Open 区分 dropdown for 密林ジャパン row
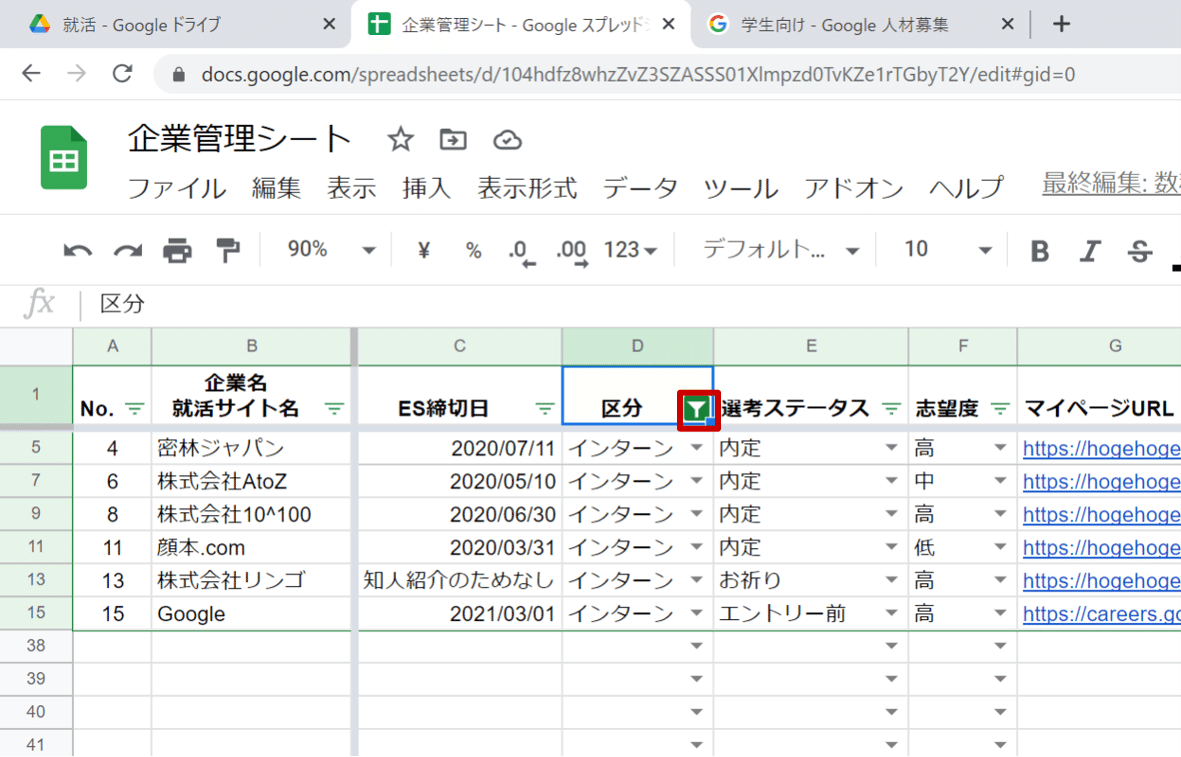Viewport: 1181px width, 757px height. coord(697,447)
